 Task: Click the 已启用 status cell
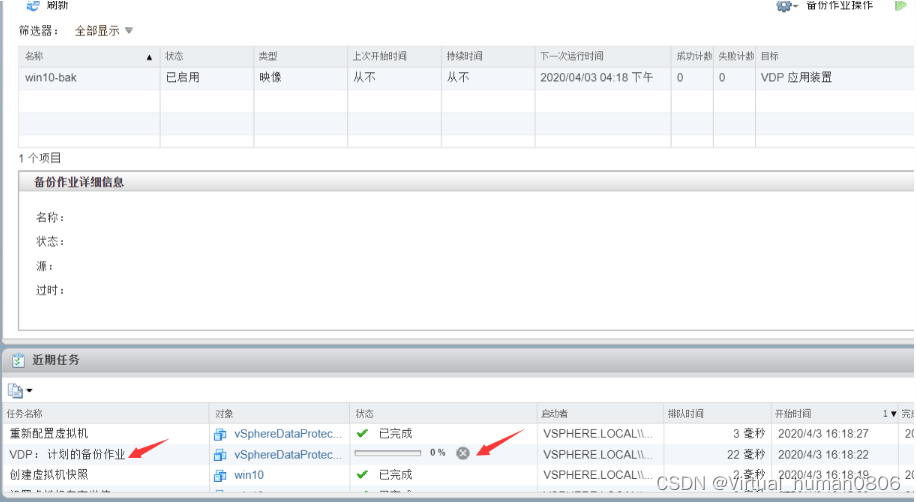(183, 77)
